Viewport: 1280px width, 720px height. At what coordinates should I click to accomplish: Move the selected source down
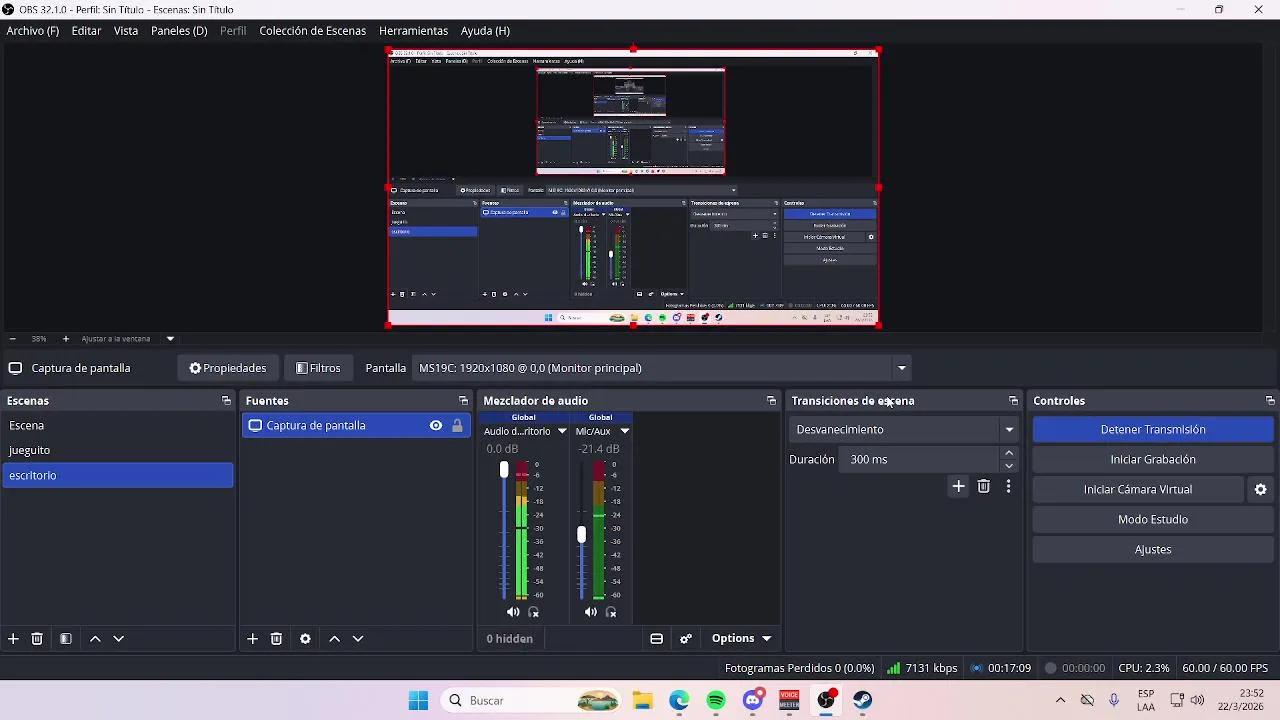click(x=357, y=638)
